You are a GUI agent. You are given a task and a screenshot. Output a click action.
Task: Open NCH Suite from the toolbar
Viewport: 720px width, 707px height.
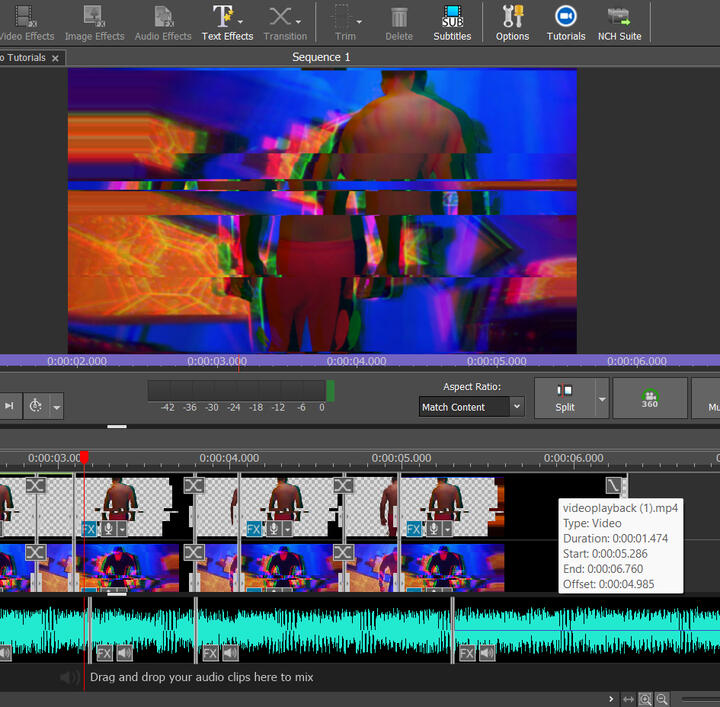618,22
